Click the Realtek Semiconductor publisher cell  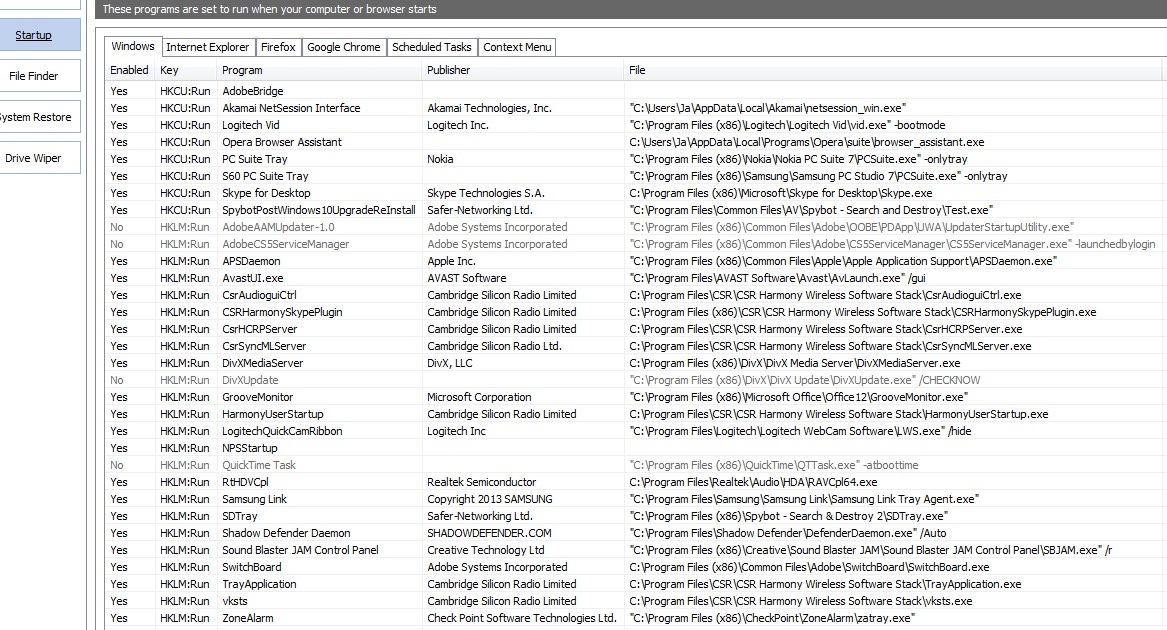pos(482,483)
